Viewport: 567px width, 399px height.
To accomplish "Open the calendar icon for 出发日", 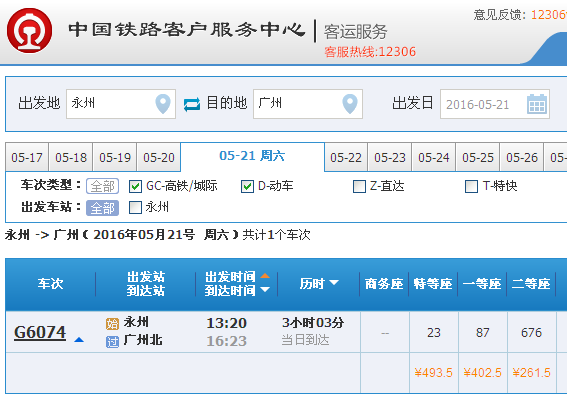I will click(x=537, y=104).
